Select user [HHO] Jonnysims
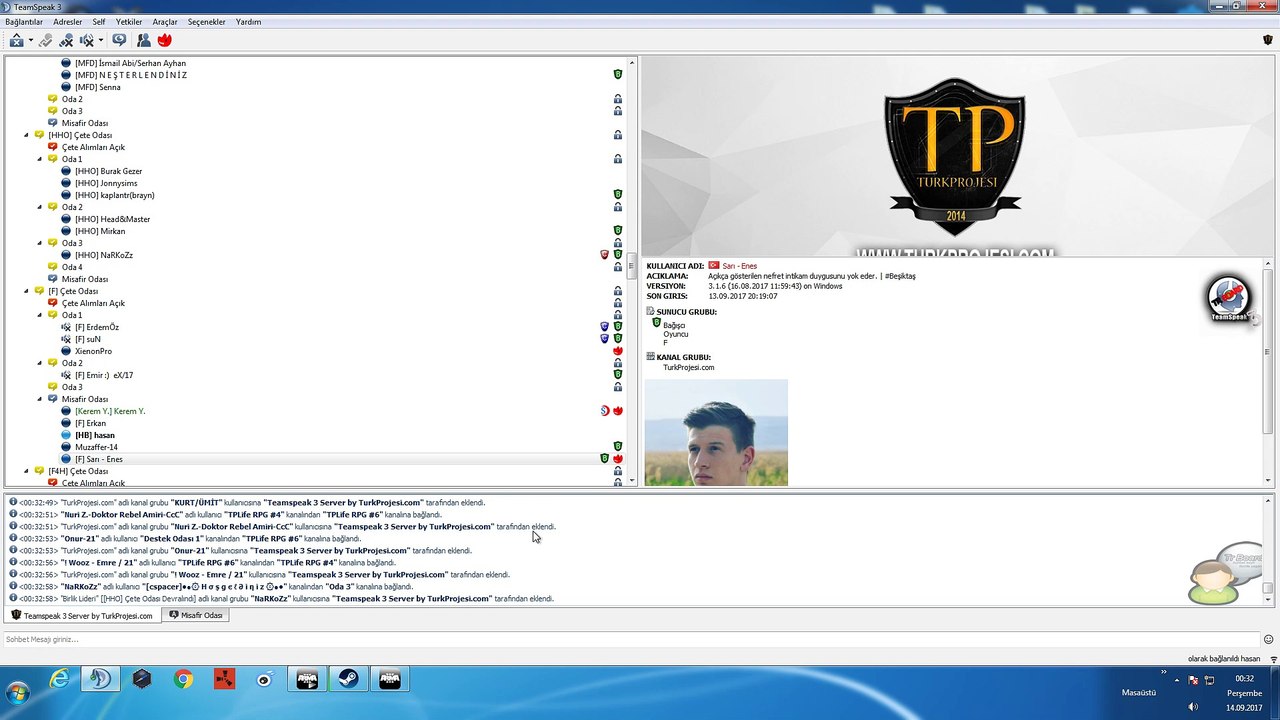 106,183
